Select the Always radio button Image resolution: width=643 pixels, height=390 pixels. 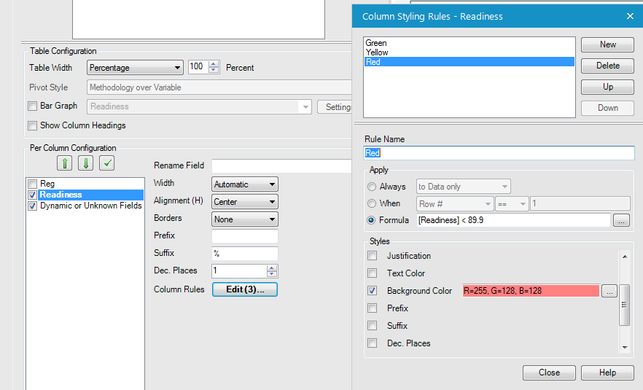click(x=372, y=187)
